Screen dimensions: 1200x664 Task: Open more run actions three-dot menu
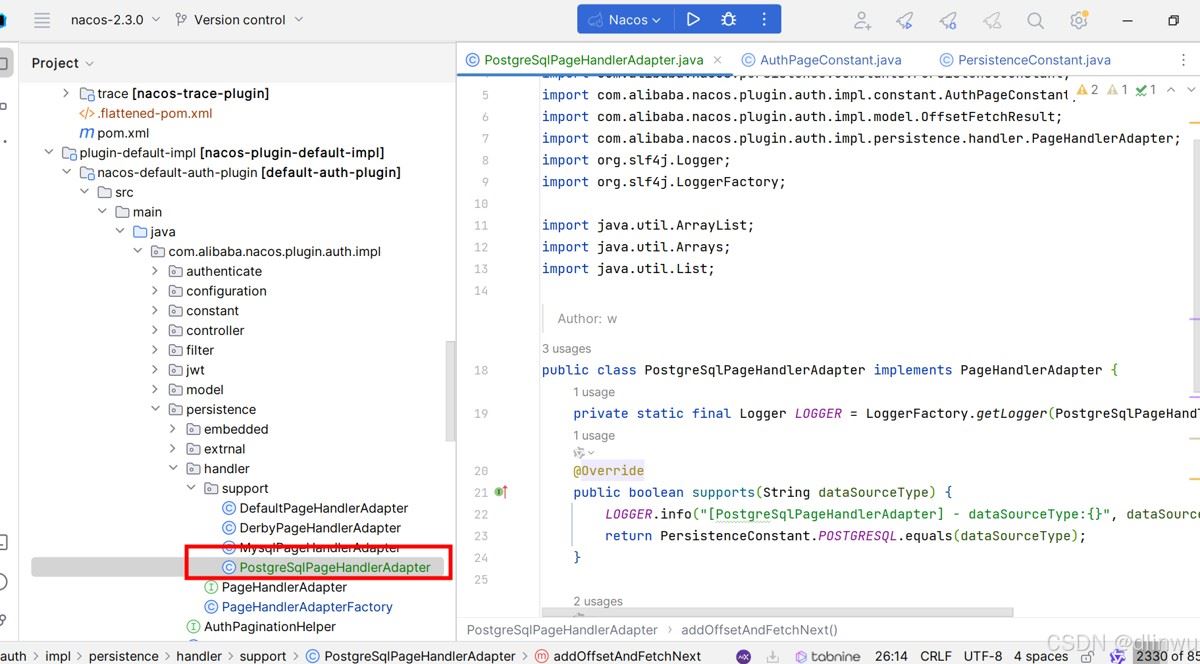(764, 20)
